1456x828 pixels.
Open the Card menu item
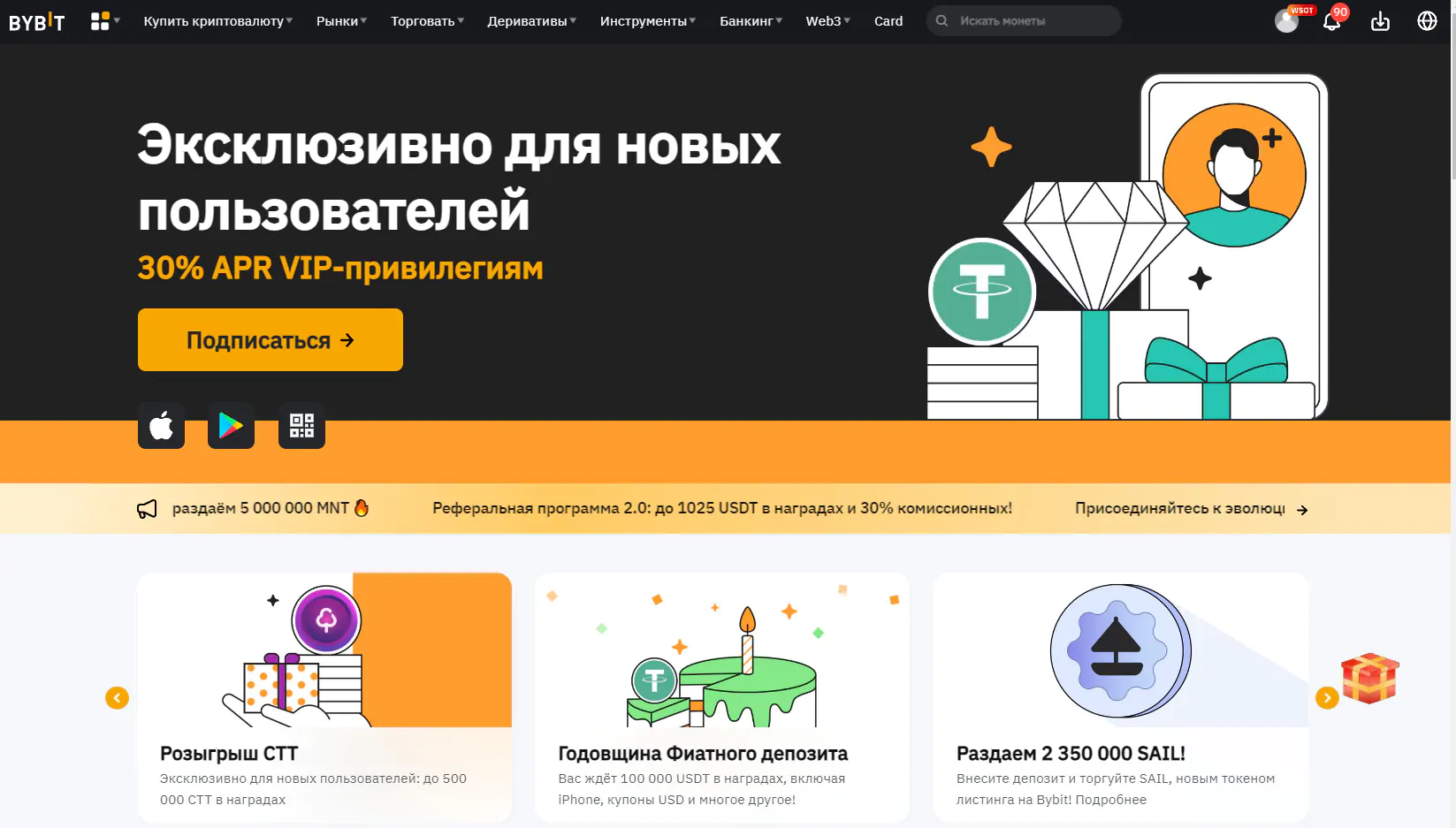[x=888, y=21]
